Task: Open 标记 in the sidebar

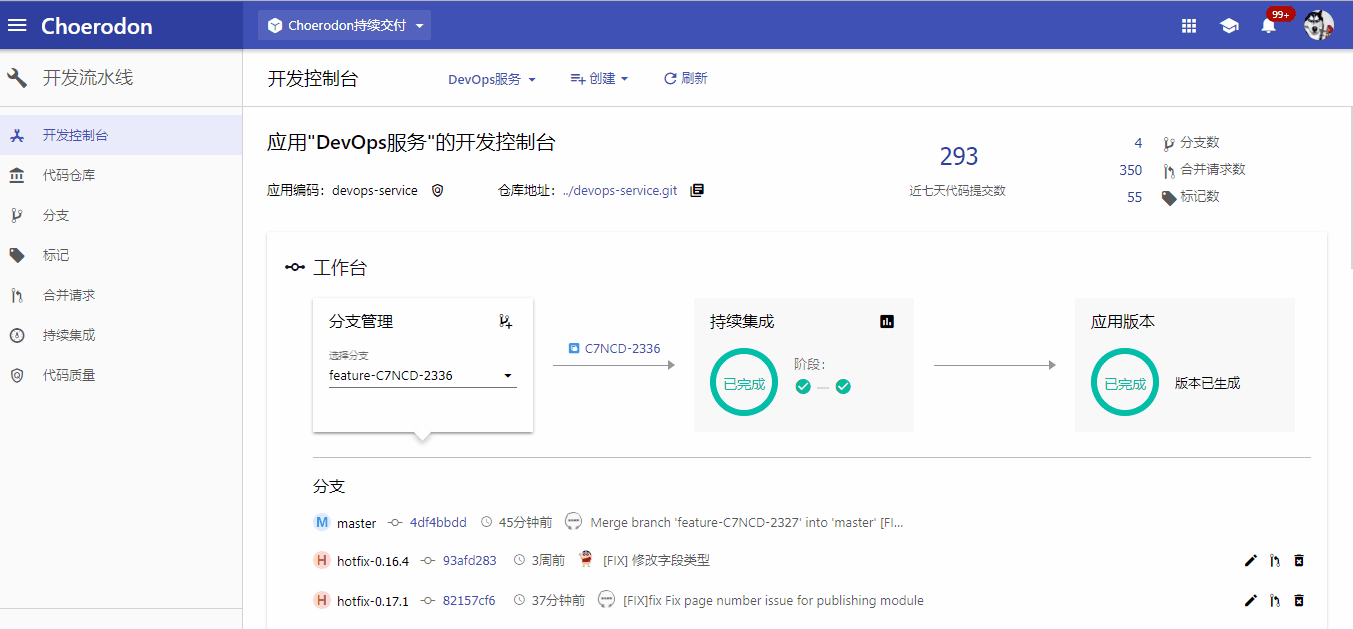Action: pos(121,255)
